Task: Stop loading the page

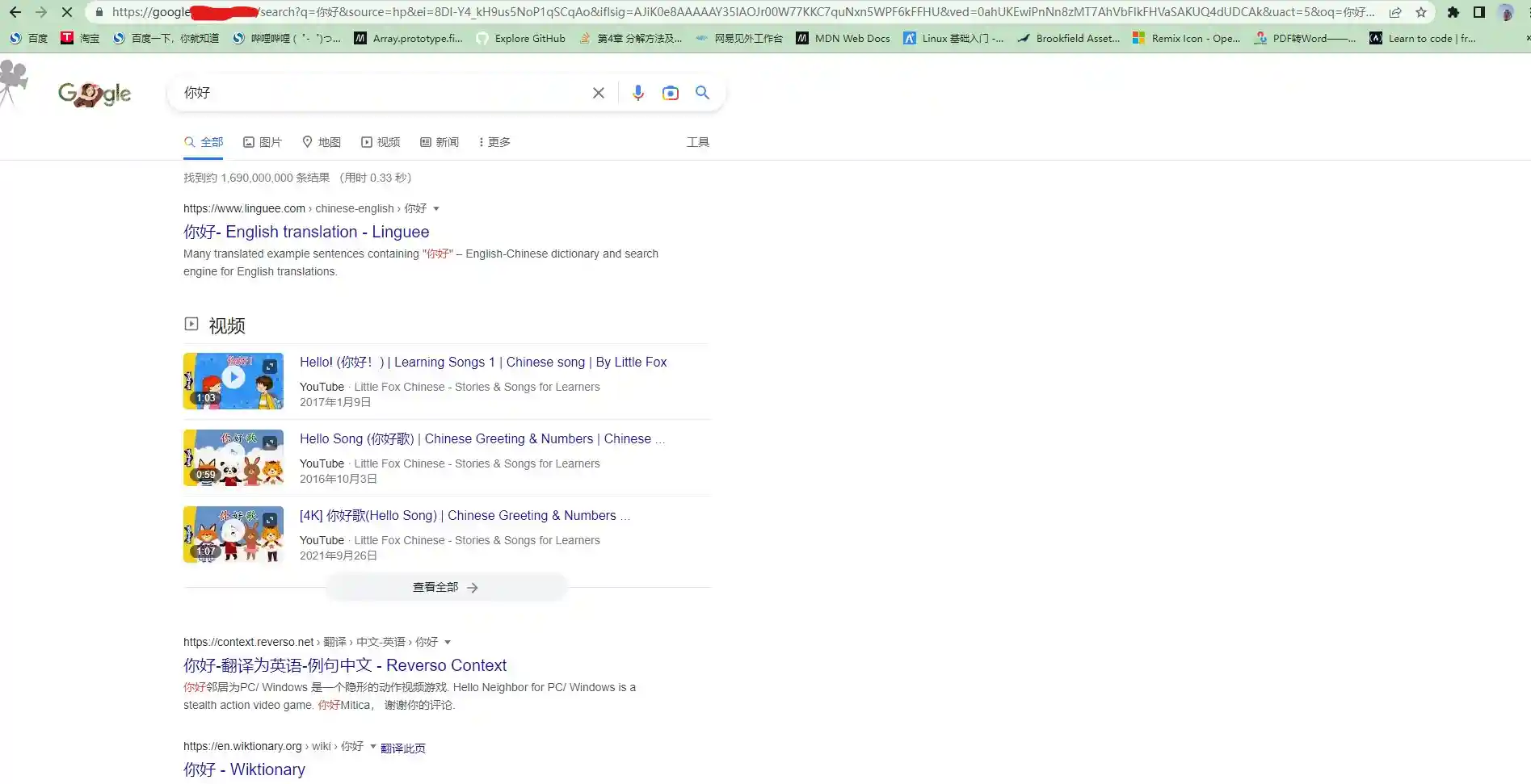Action: tap(67, 12)
